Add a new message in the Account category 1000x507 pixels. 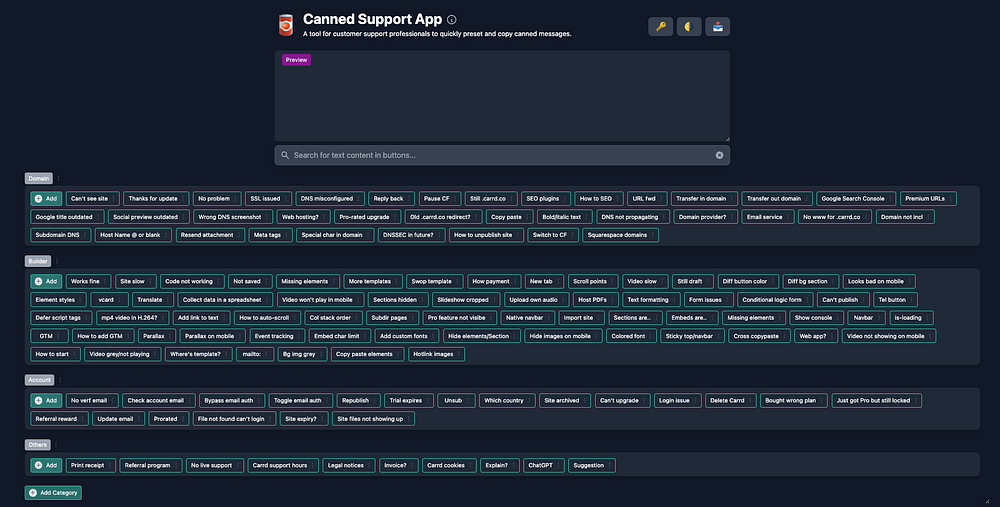(46, 400)
